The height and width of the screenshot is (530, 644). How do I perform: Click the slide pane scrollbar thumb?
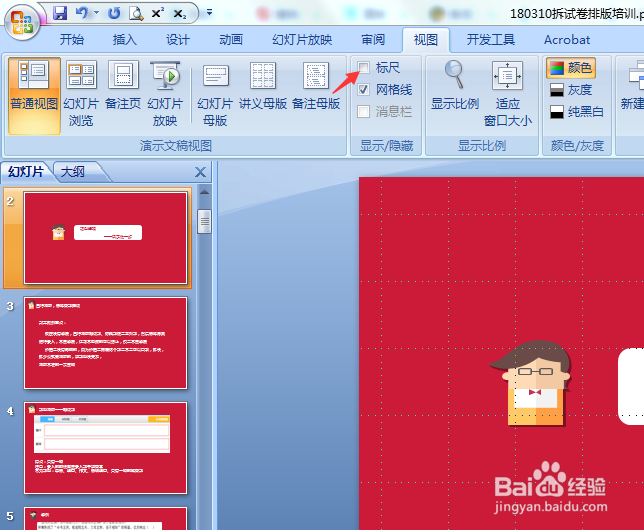click(205, 221)
